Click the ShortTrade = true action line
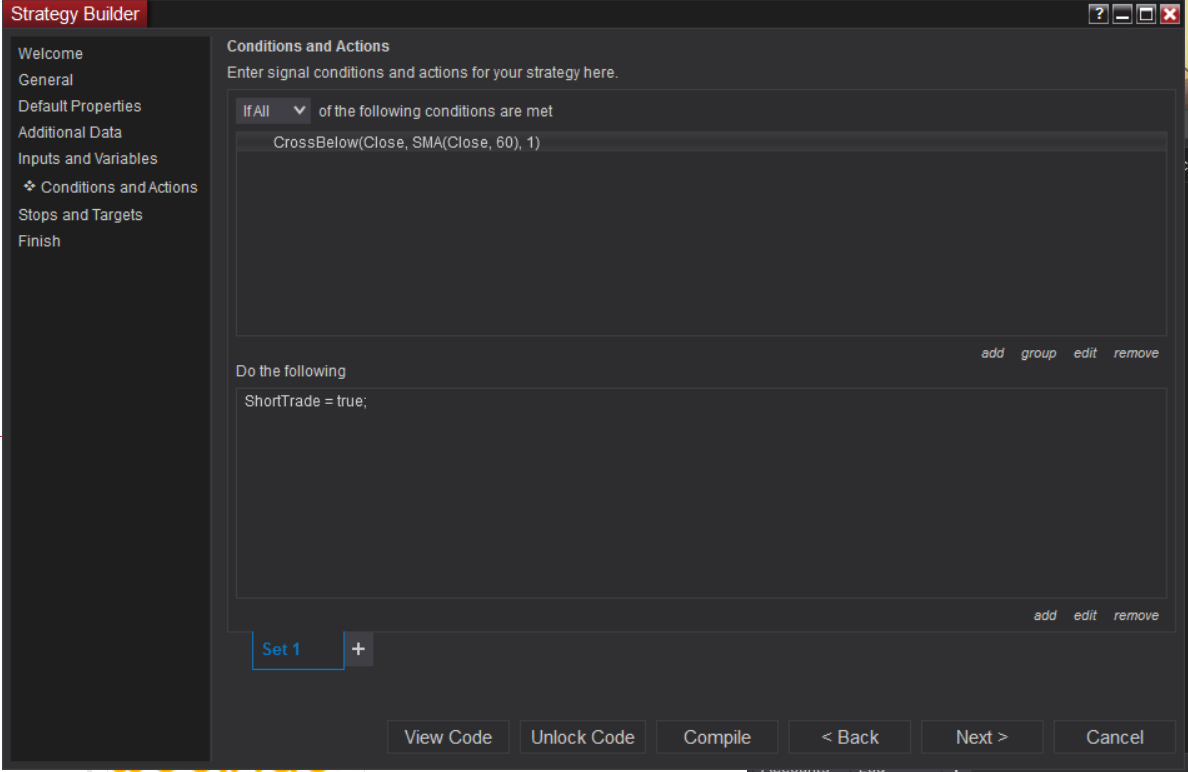1188x772 pixels. coord(306,401)
